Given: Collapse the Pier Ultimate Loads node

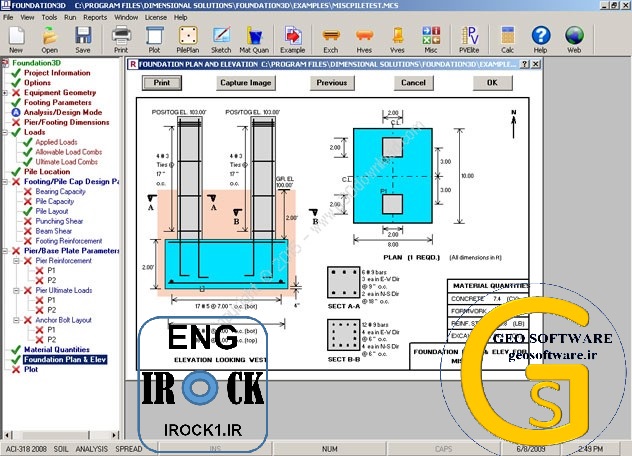Looking at the screenshot, I should coord(17,290).
